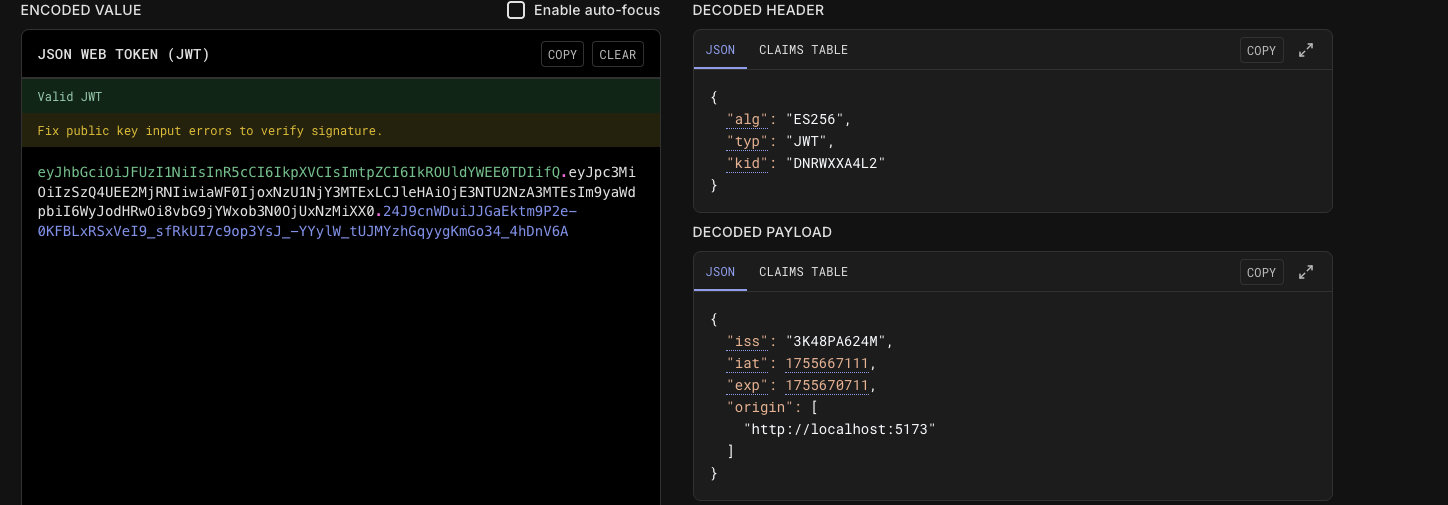This screenshot has width=1448, height=505.
Task: Click the "Valid JWT" status message
Action: (x=70, y=97)
